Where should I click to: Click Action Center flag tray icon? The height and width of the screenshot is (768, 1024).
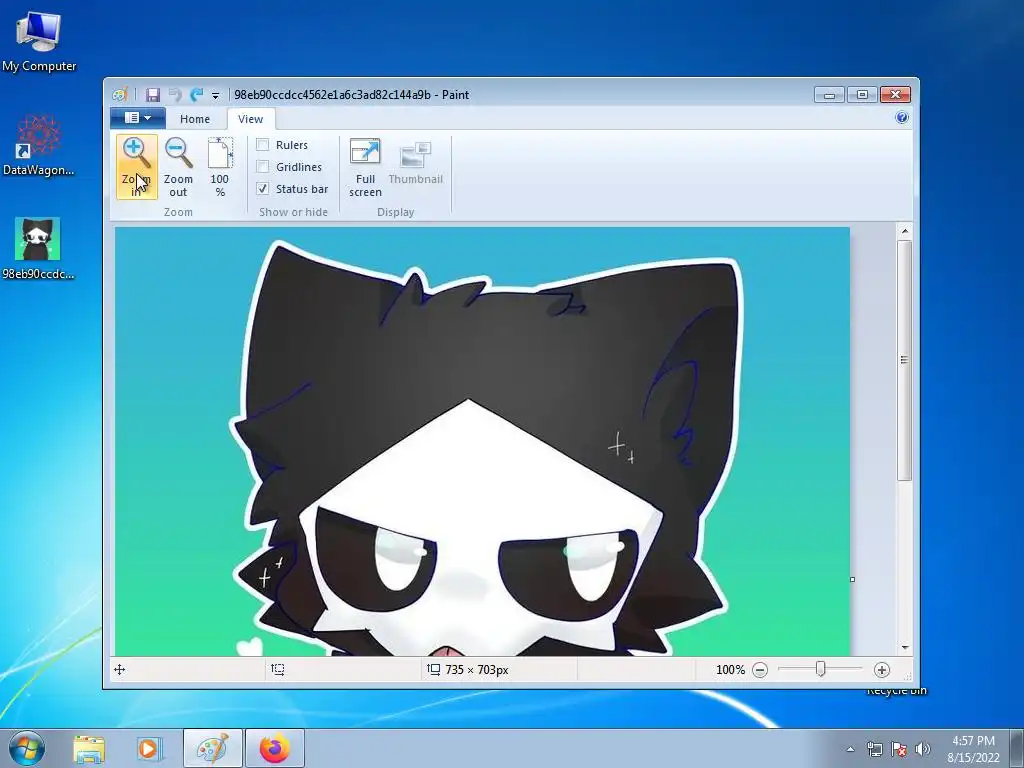[x=899, y=749]
